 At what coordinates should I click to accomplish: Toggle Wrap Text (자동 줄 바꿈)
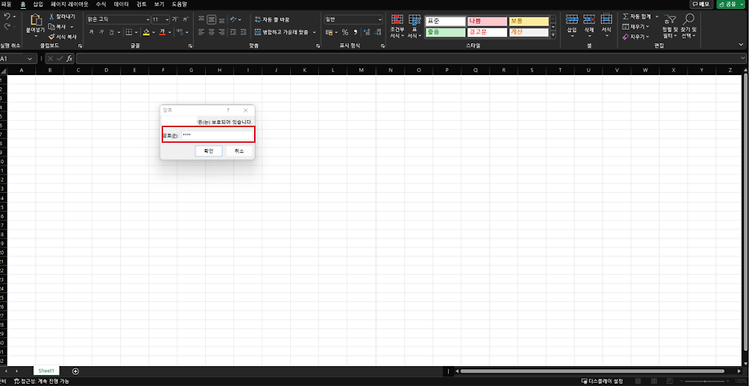tap(272, 20)
